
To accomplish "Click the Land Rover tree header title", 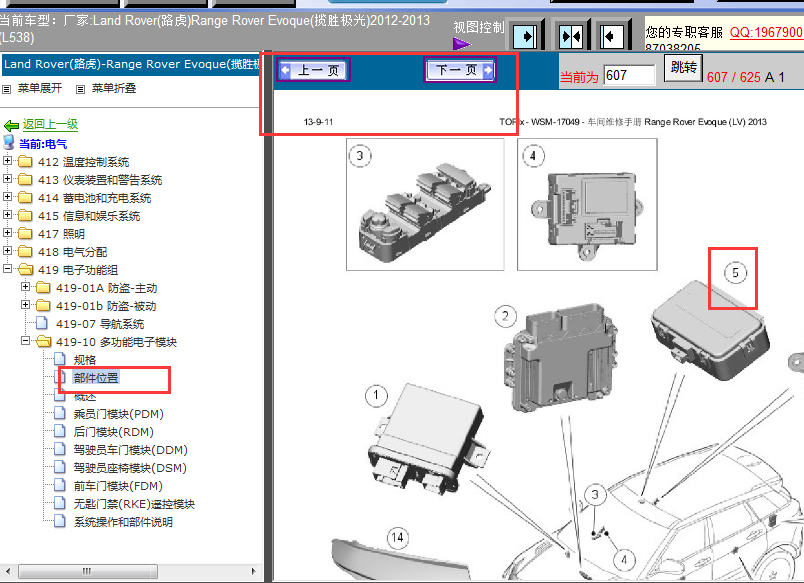I will point(131,64).
